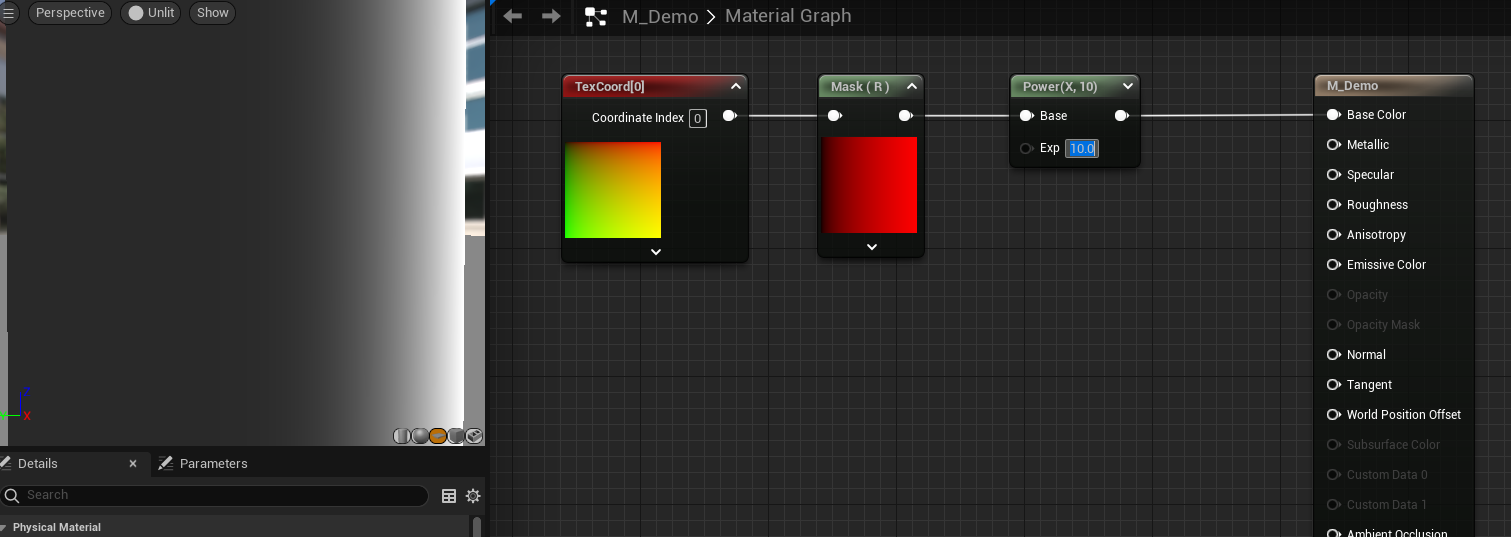The width and height of the screenshot is (1511, 537).
Task: Click the Perspective viewport button
Action: click(x=70, y=13)
